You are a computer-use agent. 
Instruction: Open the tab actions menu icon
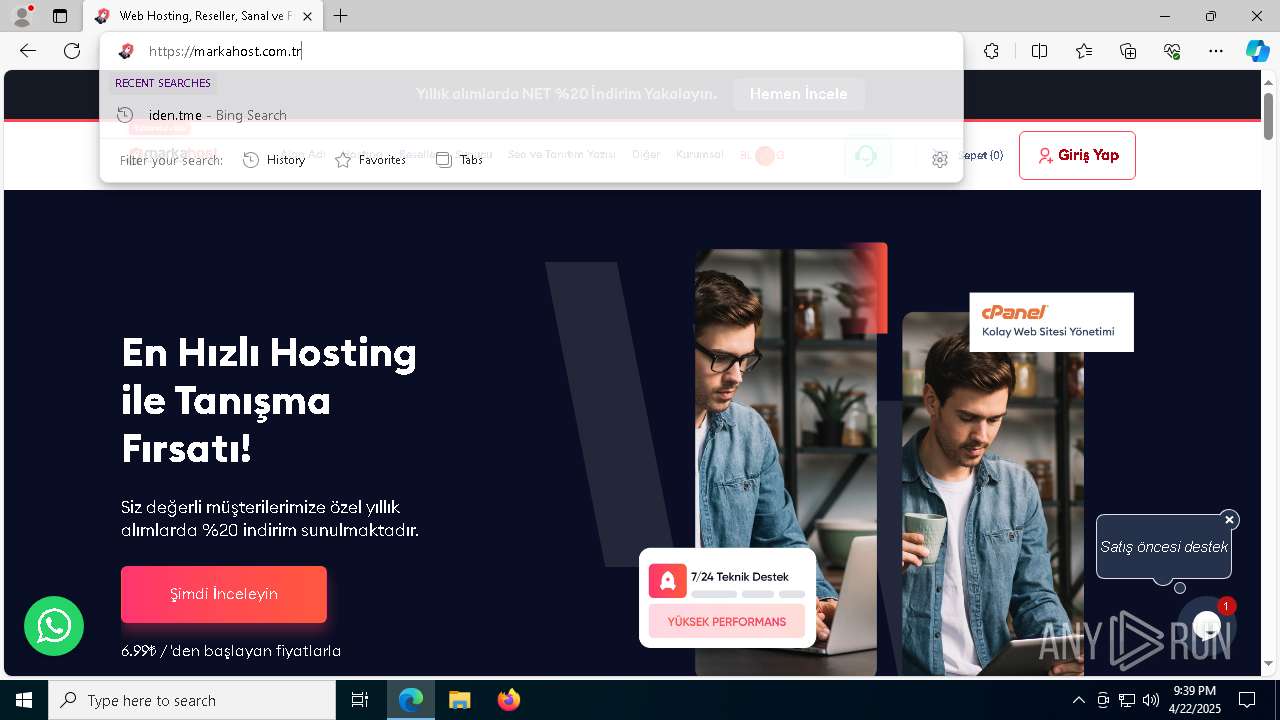coord(60,16)
